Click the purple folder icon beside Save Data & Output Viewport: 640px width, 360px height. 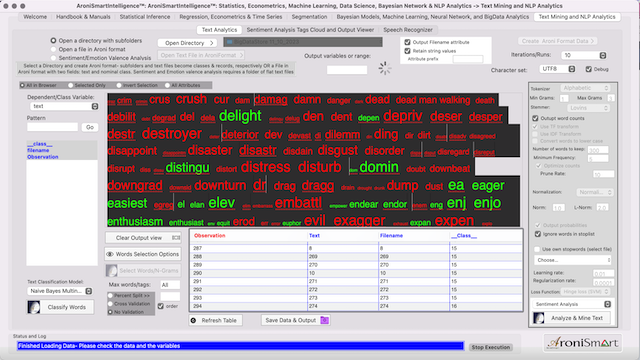pyautogui.click(x=324, y=320)
